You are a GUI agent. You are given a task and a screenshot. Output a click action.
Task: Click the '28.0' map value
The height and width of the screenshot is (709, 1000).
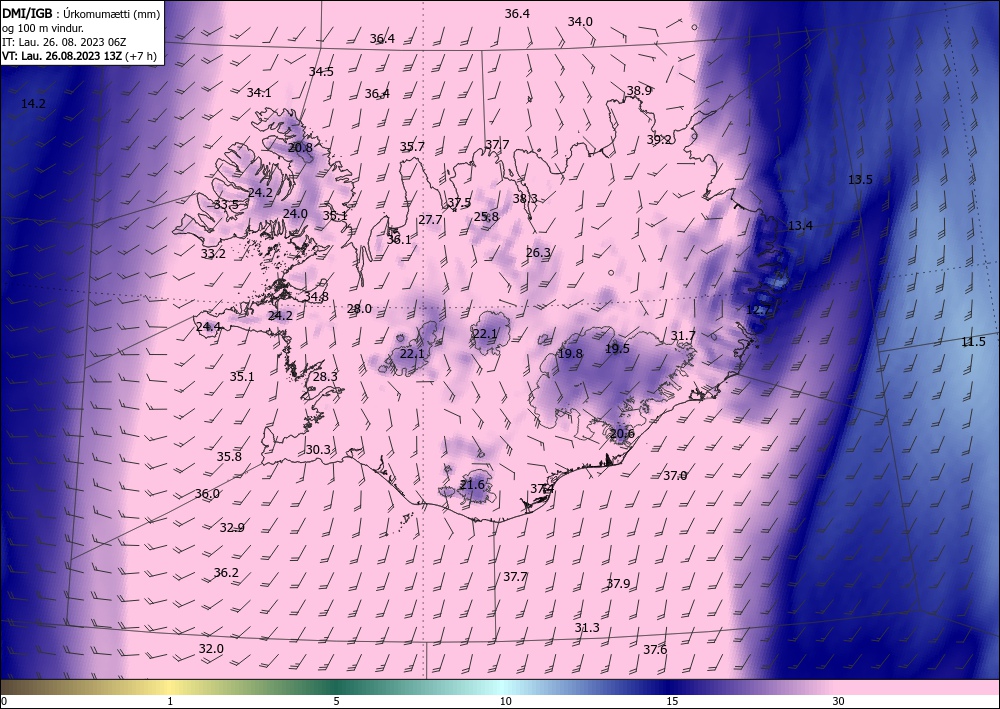tap(359, 309)
